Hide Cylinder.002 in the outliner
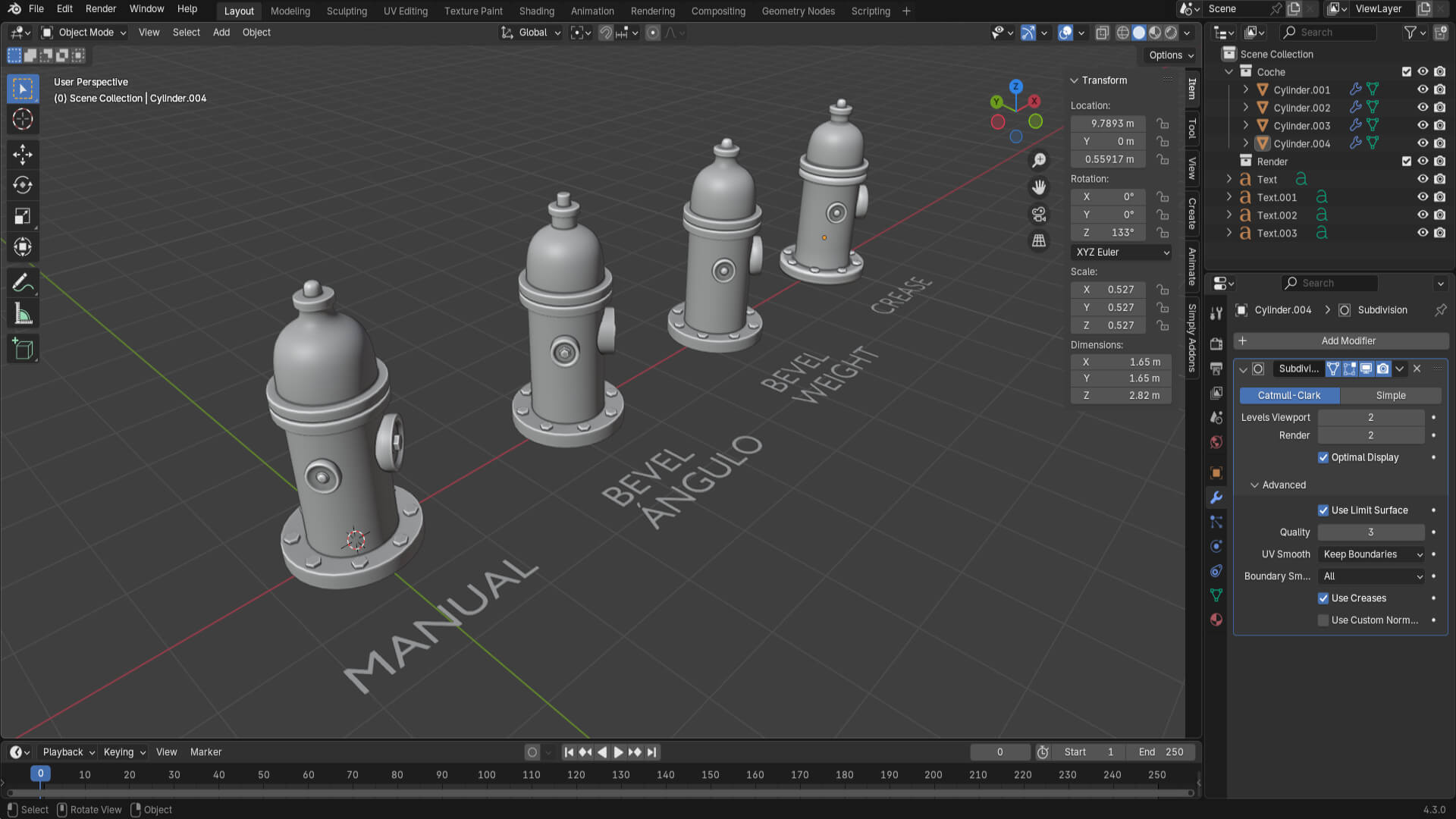Image resolution: width=1456 pixels, height=819 pixels. coord(1423,108)
